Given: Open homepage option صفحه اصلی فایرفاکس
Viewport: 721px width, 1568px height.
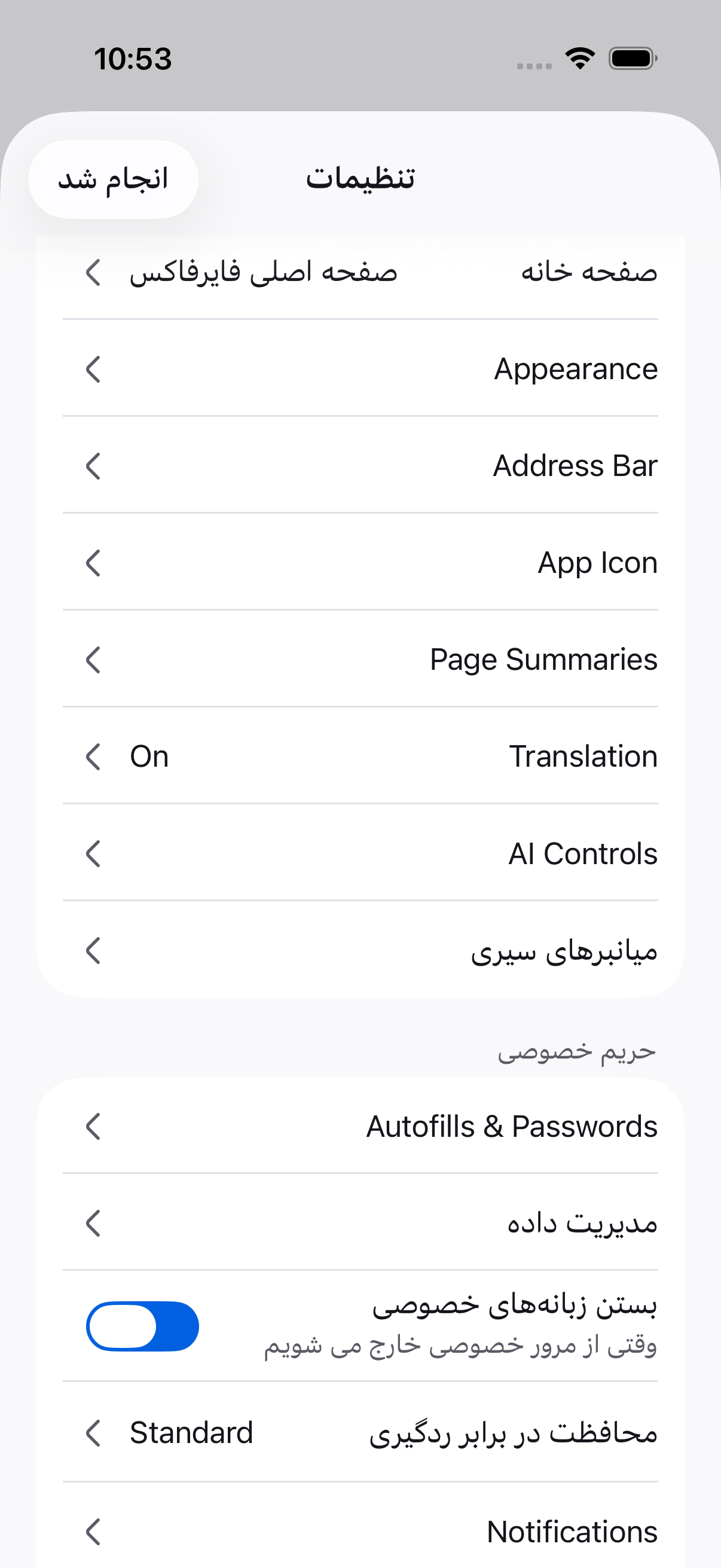Looking at the screenshot, I should click(360, 271).
